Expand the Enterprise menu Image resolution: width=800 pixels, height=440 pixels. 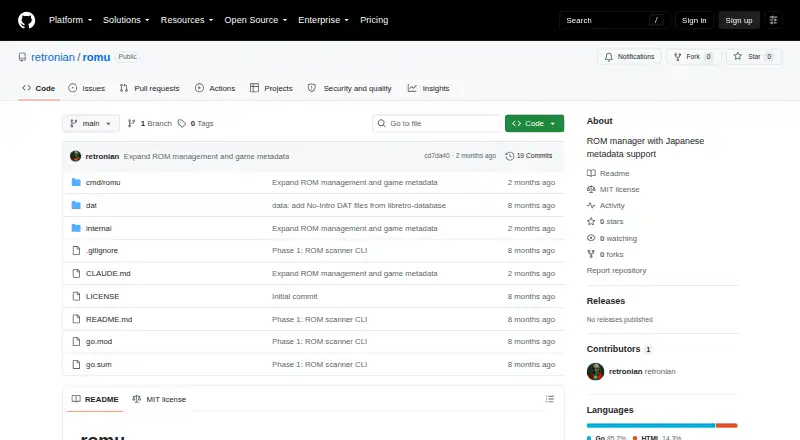pyautogui.click(x=323, y=20)
